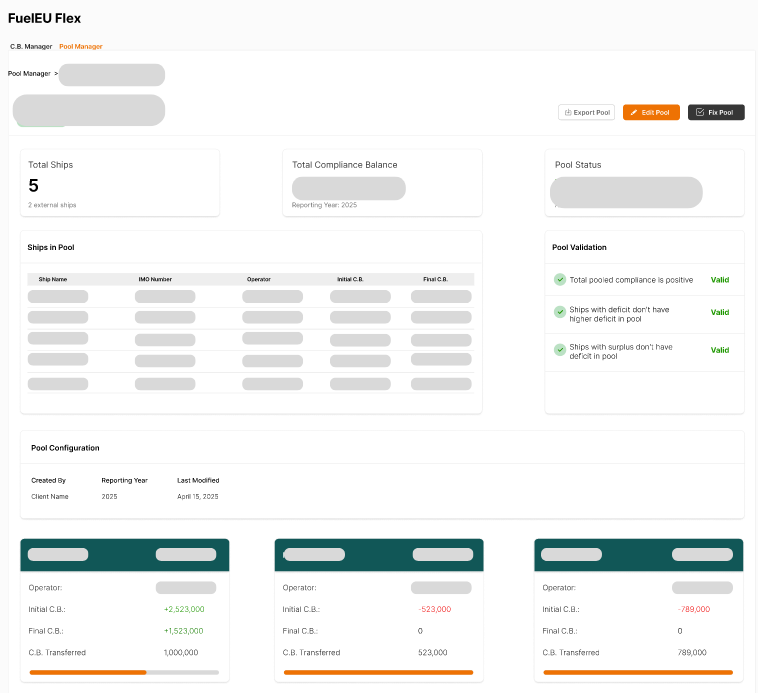The width and height of the screenshot is (758, 693).
Task: Click the IMO Number column header
Action: pos(155,279)
